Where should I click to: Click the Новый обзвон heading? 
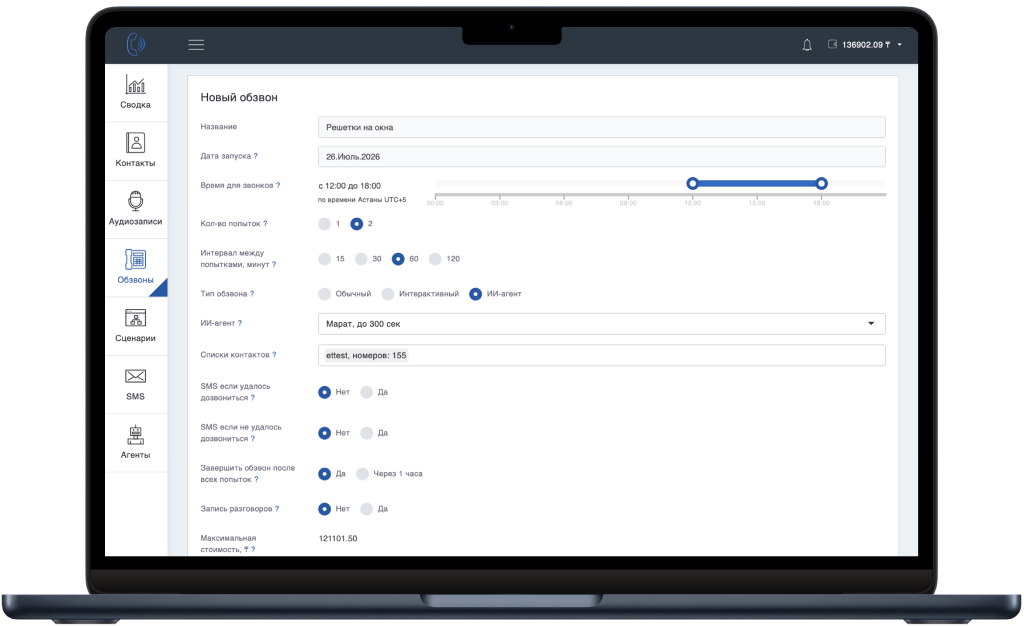(x=239, y=97)
